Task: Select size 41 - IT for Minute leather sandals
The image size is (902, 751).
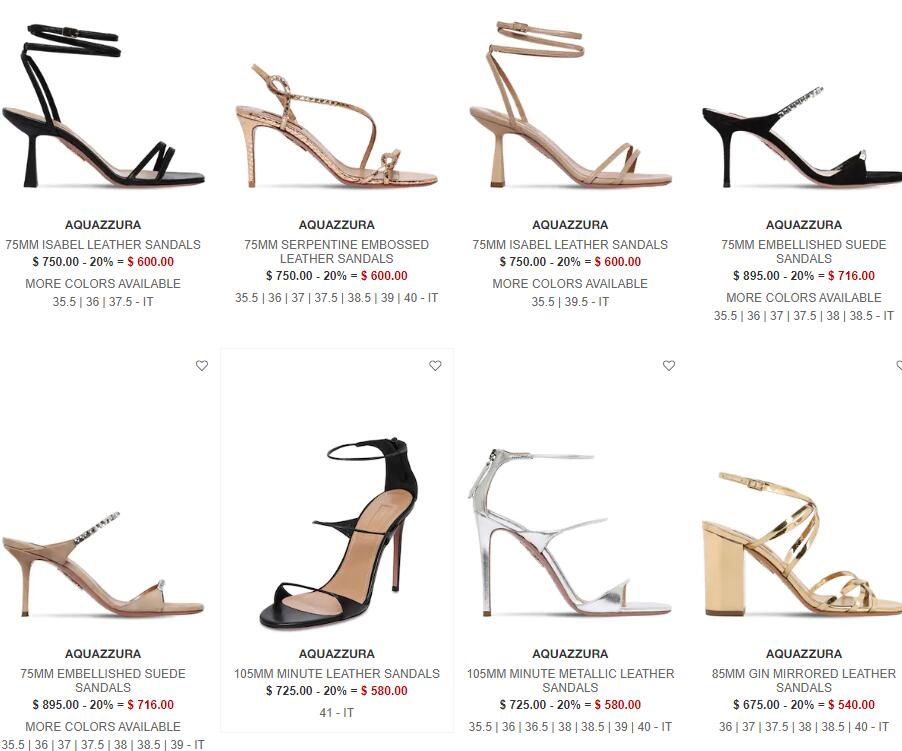Action: tap(337, 712)
